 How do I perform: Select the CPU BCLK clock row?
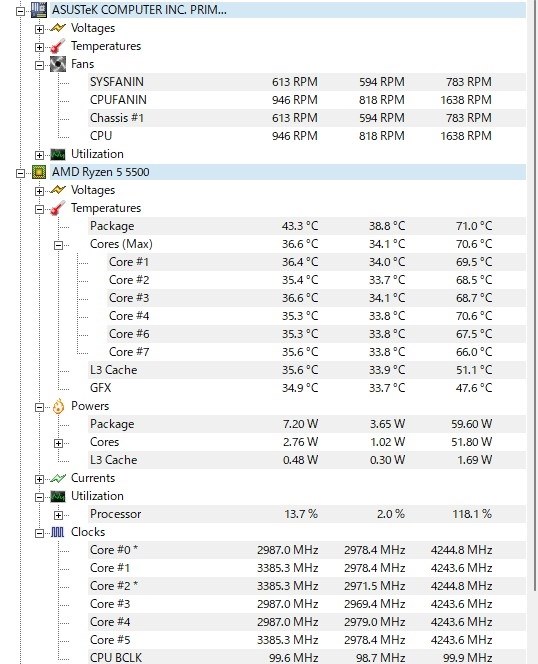pos(307,657)
